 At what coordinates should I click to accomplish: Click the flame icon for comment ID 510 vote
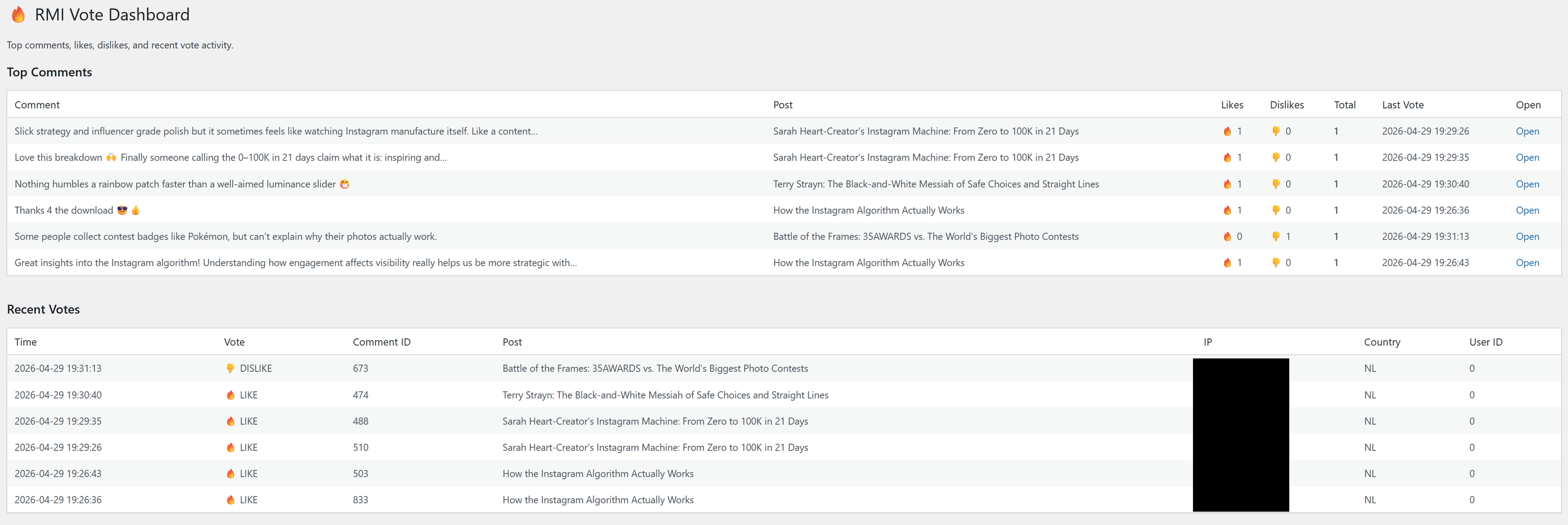click(x=231, y=448)
